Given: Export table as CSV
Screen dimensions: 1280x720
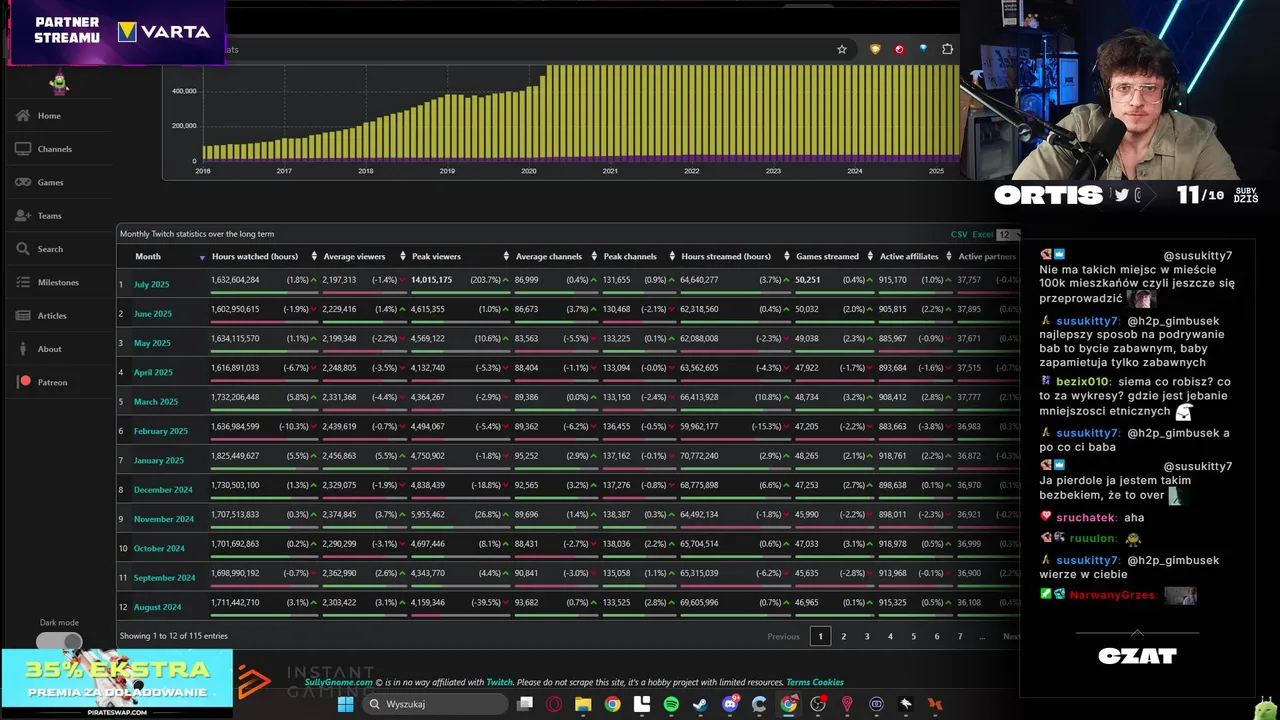Looking at the screenshot, I should coord(959,234).
